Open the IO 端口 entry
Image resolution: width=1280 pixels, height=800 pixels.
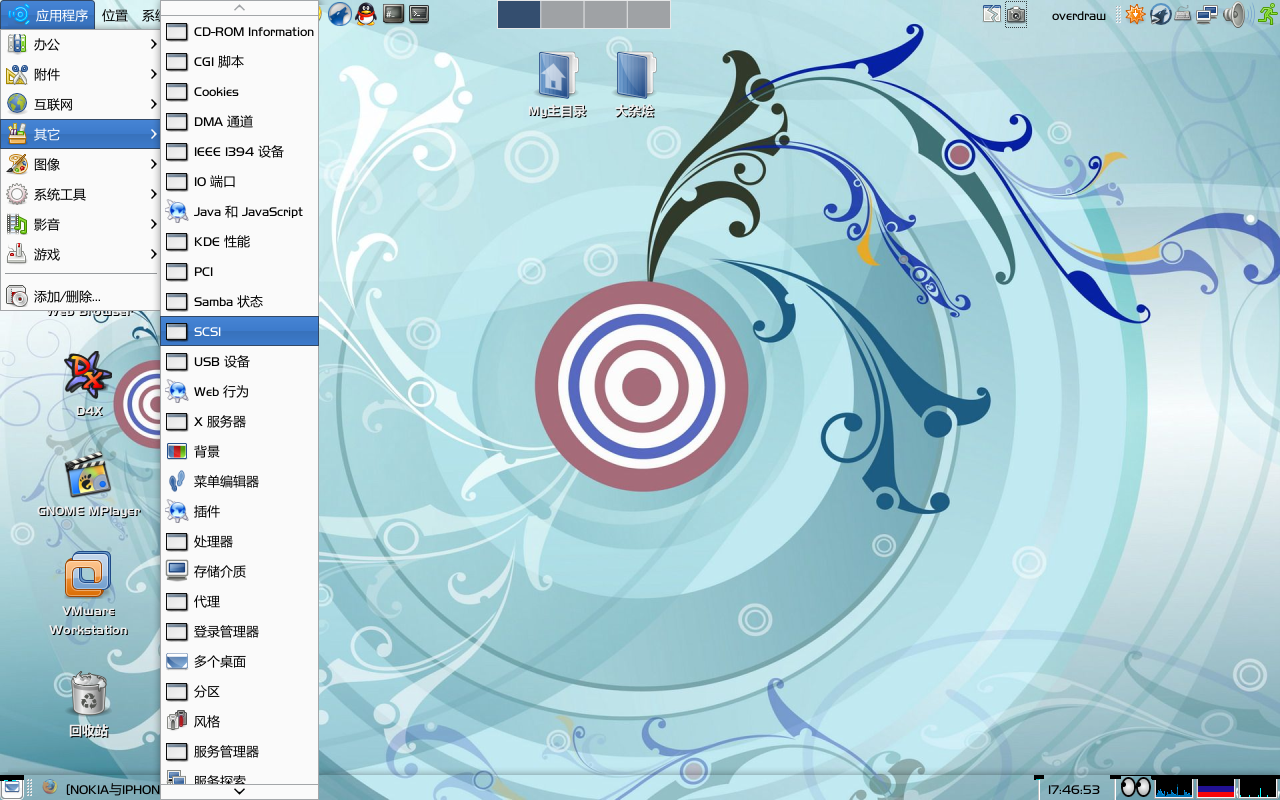tap(239, 181)
